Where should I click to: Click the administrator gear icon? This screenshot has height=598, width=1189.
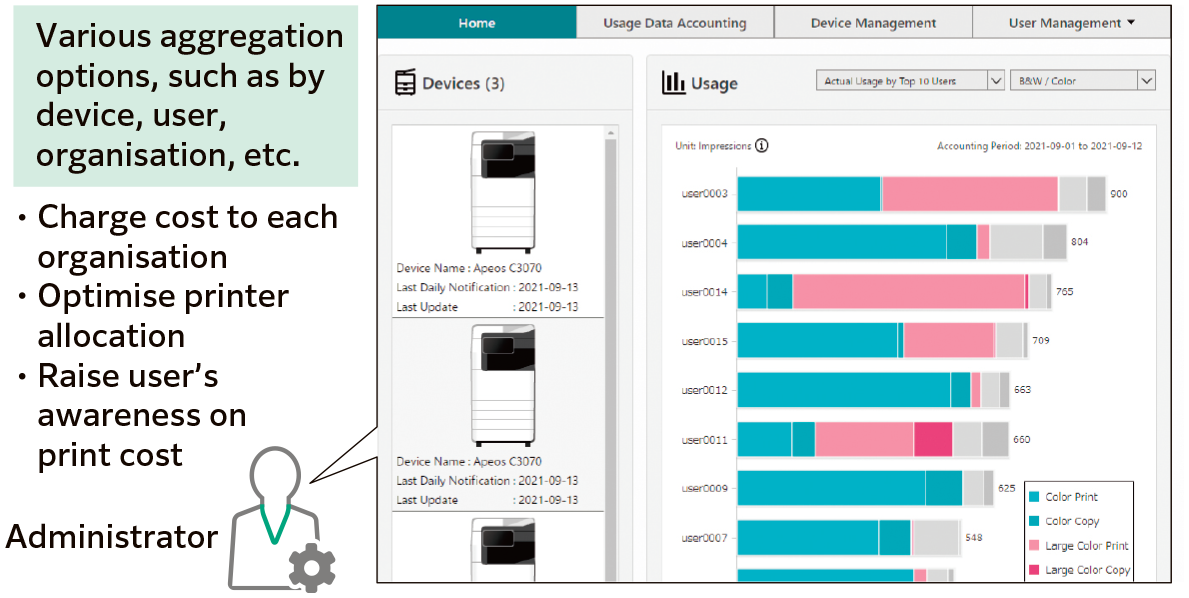tap(311, 565)
